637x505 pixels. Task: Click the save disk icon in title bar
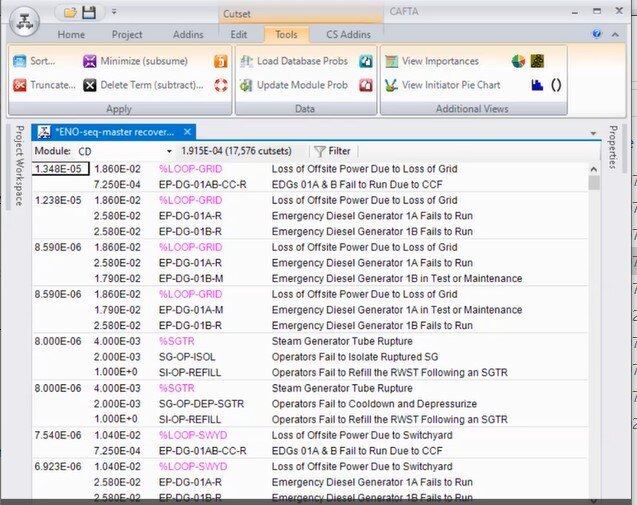89,12
